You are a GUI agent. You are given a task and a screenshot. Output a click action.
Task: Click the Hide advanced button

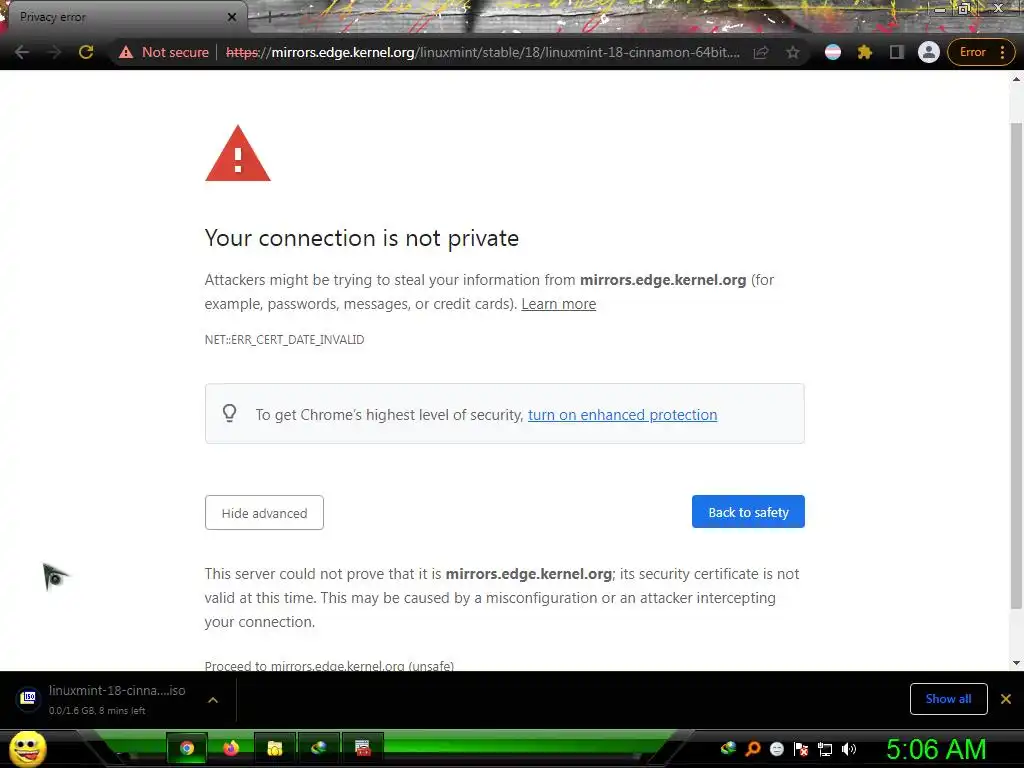click(x=264, y=513)
